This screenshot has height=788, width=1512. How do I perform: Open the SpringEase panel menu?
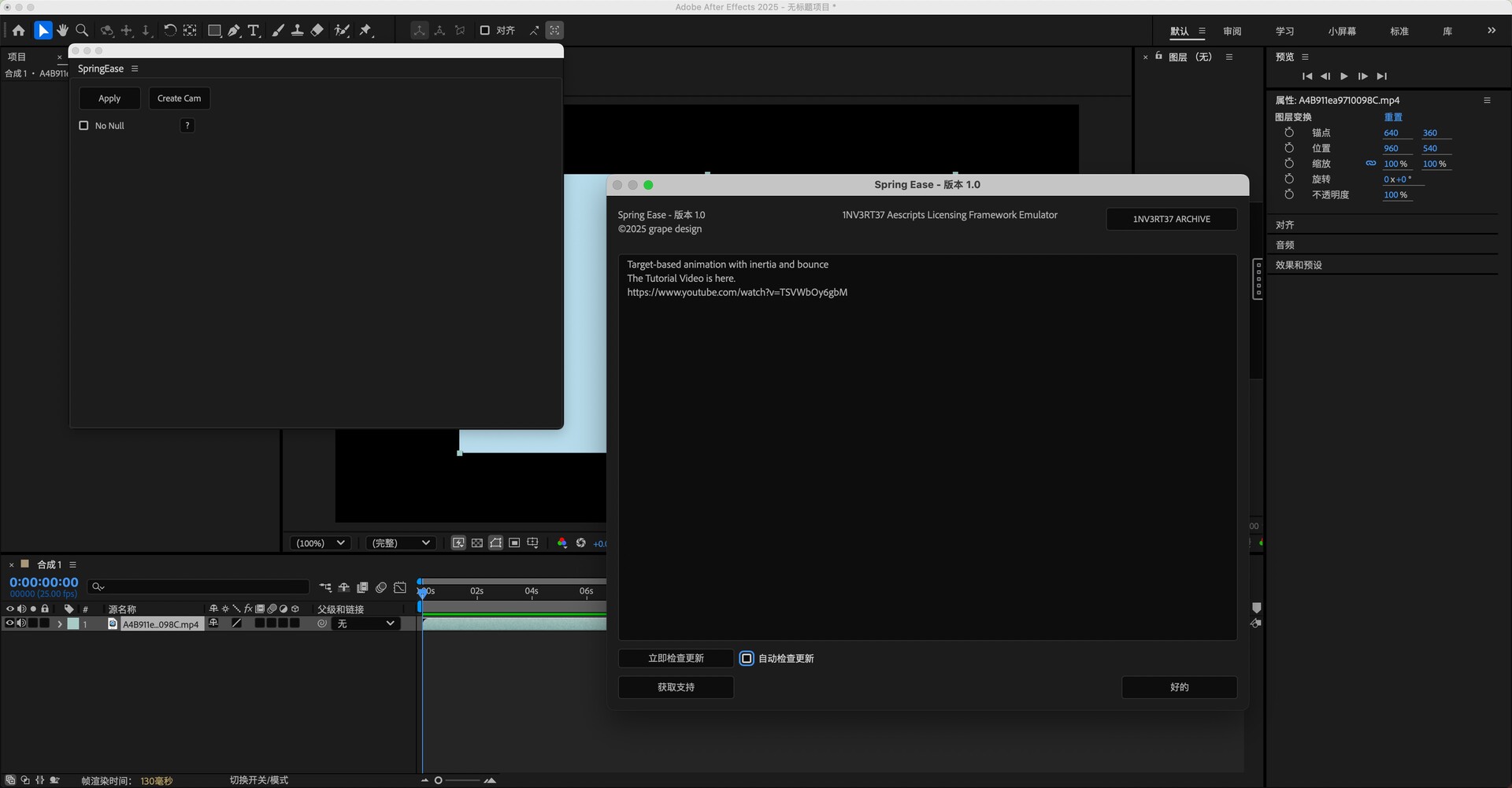pos(135,68)
